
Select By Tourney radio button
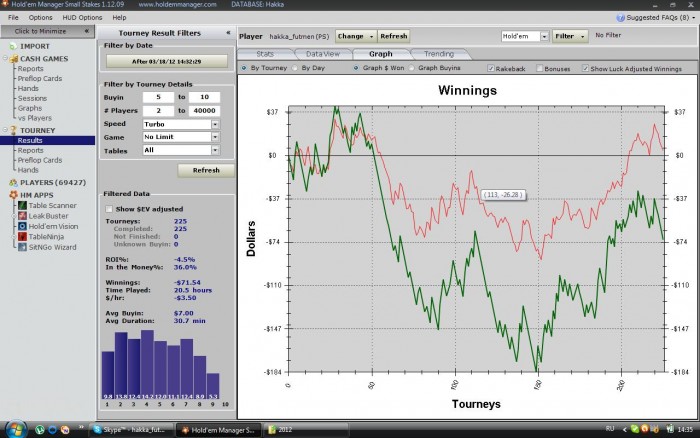(x=244, y=68)
